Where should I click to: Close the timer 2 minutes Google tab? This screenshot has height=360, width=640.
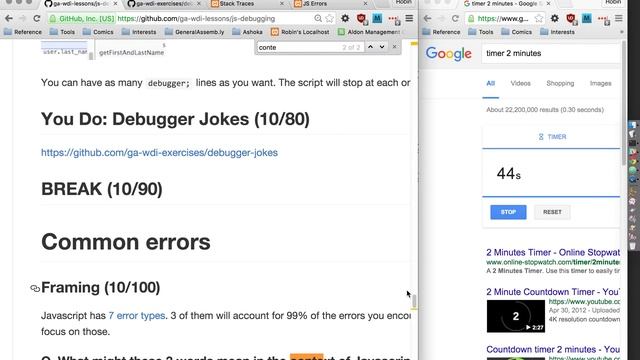pyautogui.click(x=548, y=4)
